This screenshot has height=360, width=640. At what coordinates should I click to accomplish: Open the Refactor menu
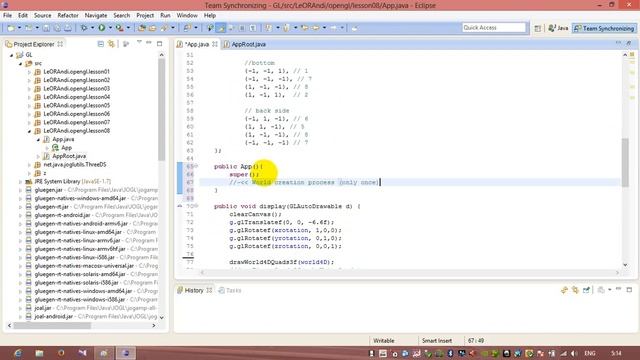[x=68, y=16]
